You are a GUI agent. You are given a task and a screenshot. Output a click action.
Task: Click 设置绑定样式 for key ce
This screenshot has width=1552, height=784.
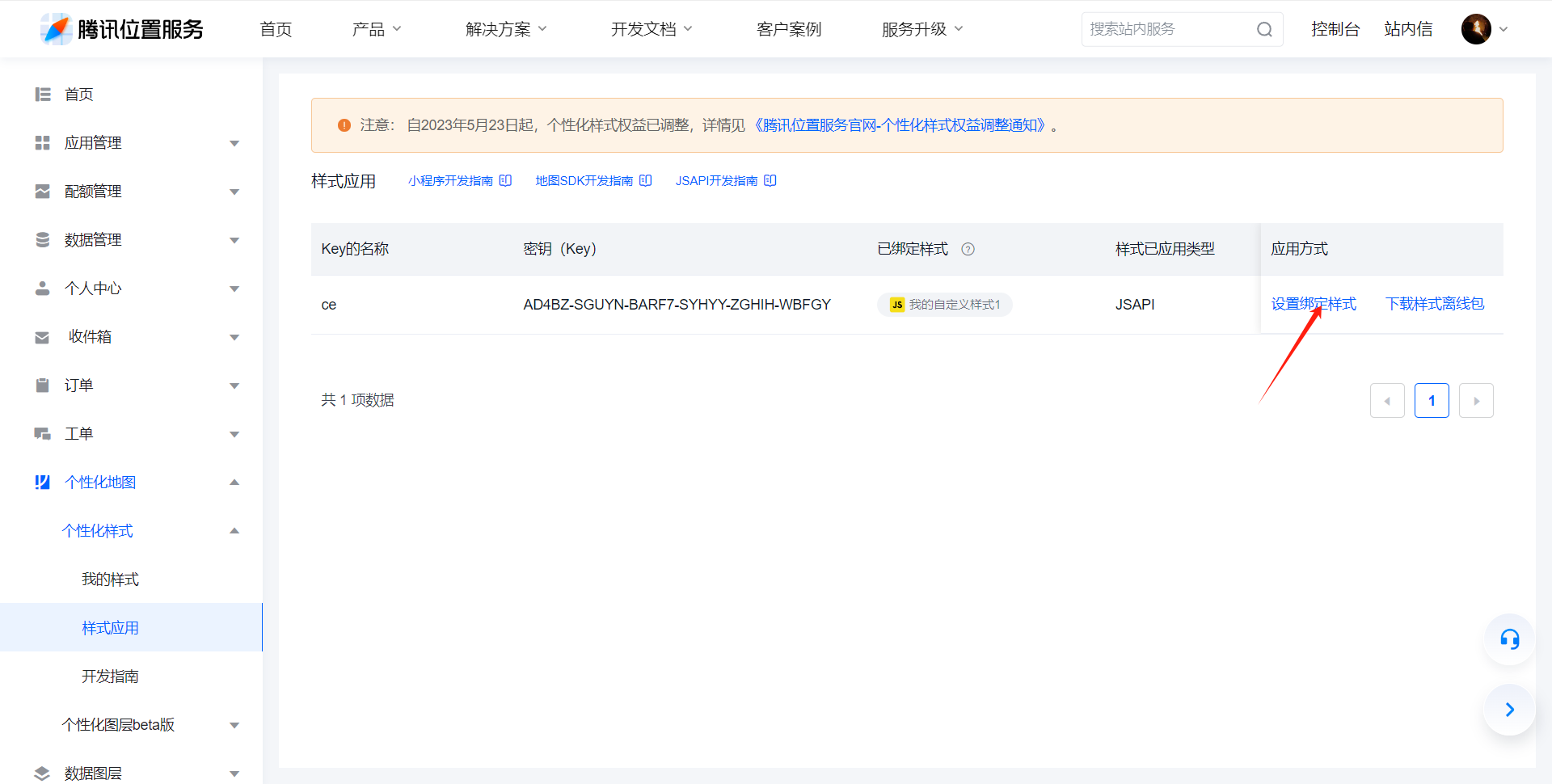click(x=1314, y=304)
